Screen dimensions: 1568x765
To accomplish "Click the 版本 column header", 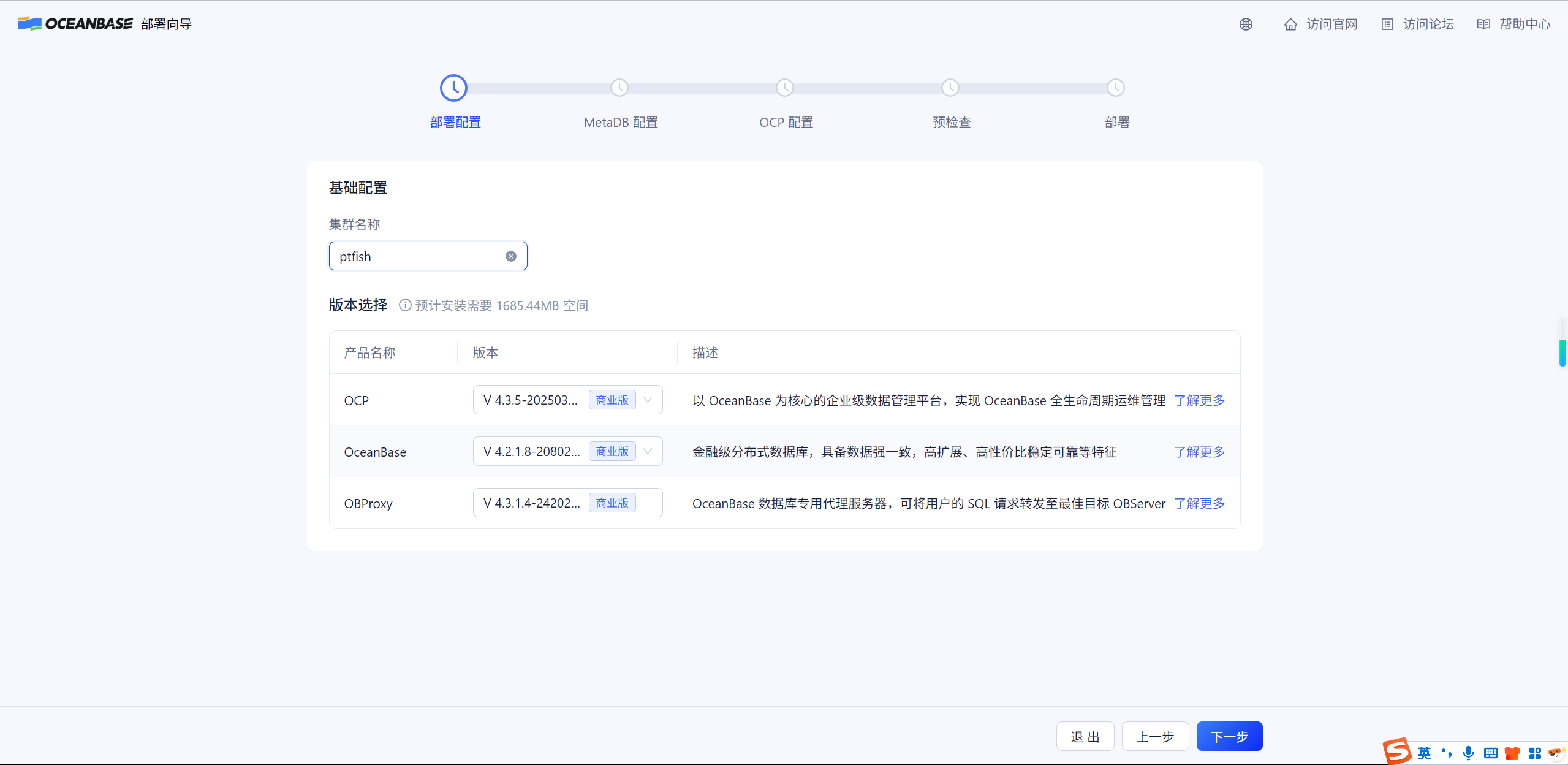I will click(x=485, y=352).
